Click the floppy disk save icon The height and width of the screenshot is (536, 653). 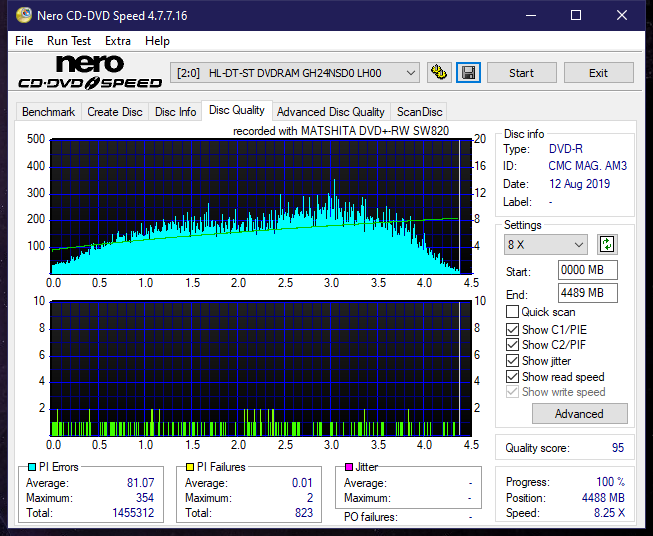point(469,73)
